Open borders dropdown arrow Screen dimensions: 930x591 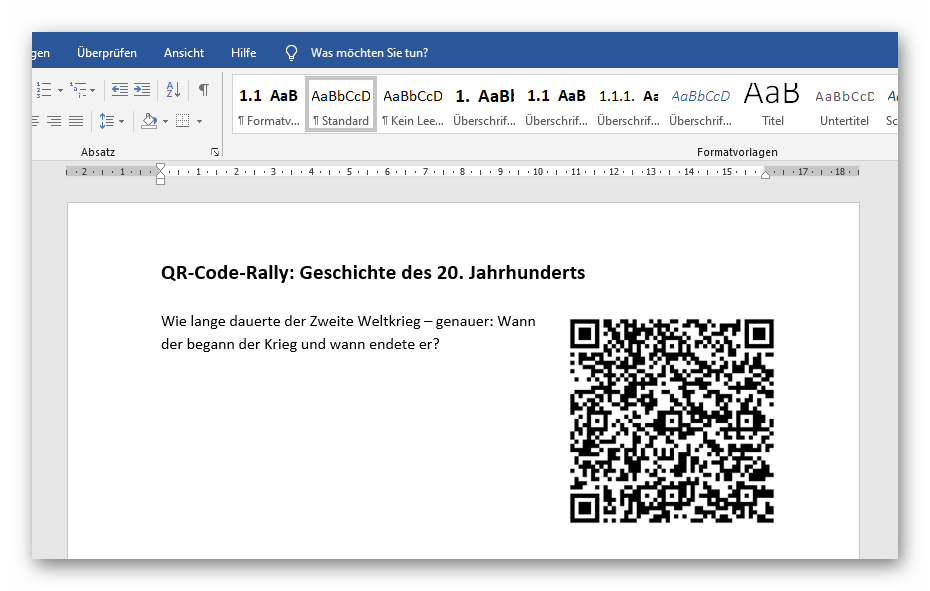click(x=199, y=122)
